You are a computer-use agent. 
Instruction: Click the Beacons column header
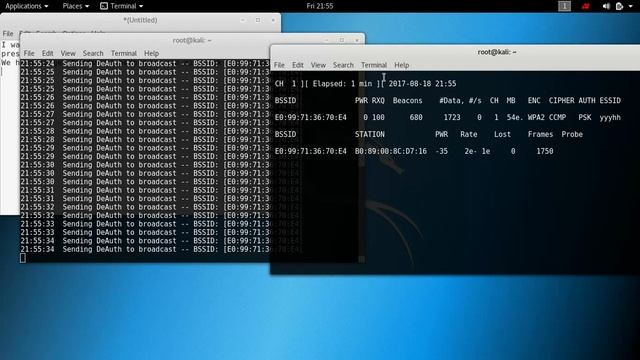click(x=407, y=100)
